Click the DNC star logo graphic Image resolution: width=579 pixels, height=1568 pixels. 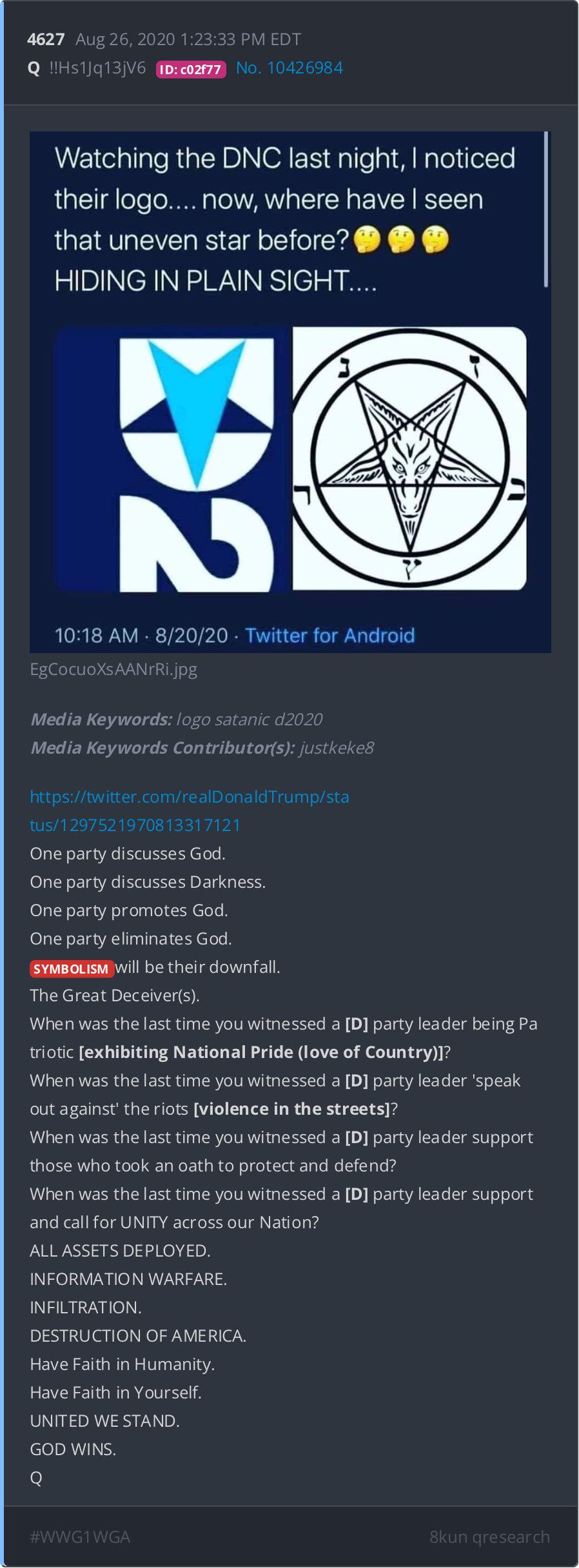pyautogui.click(x=172, y=459)
